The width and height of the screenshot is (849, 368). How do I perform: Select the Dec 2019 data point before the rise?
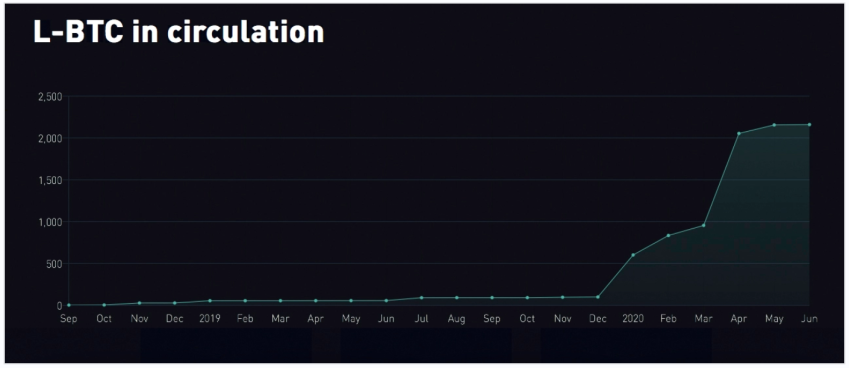pyautogui.click(x=598, y=297)
